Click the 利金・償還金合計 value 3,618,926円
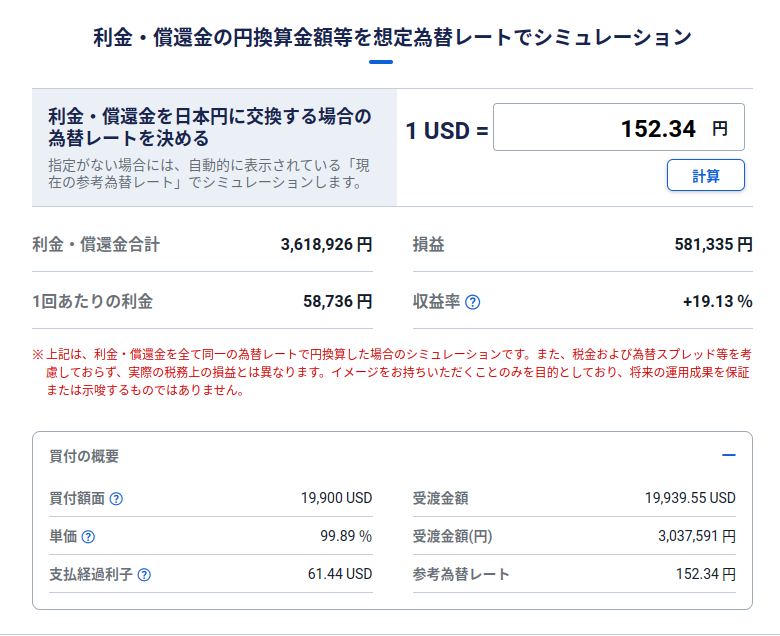Viewport: 780px width, 636px height. (326, 244)
